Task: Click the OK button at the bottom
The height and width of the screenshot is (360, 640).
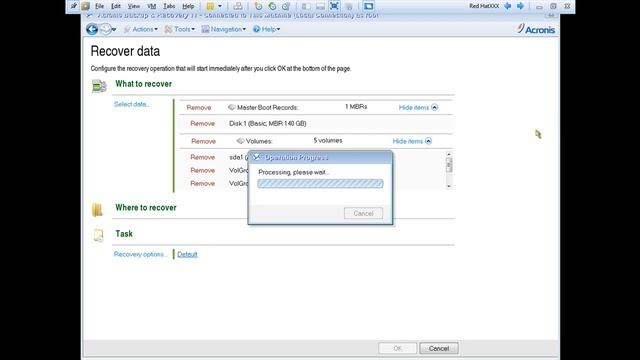Action: click(x=398, y=348)
